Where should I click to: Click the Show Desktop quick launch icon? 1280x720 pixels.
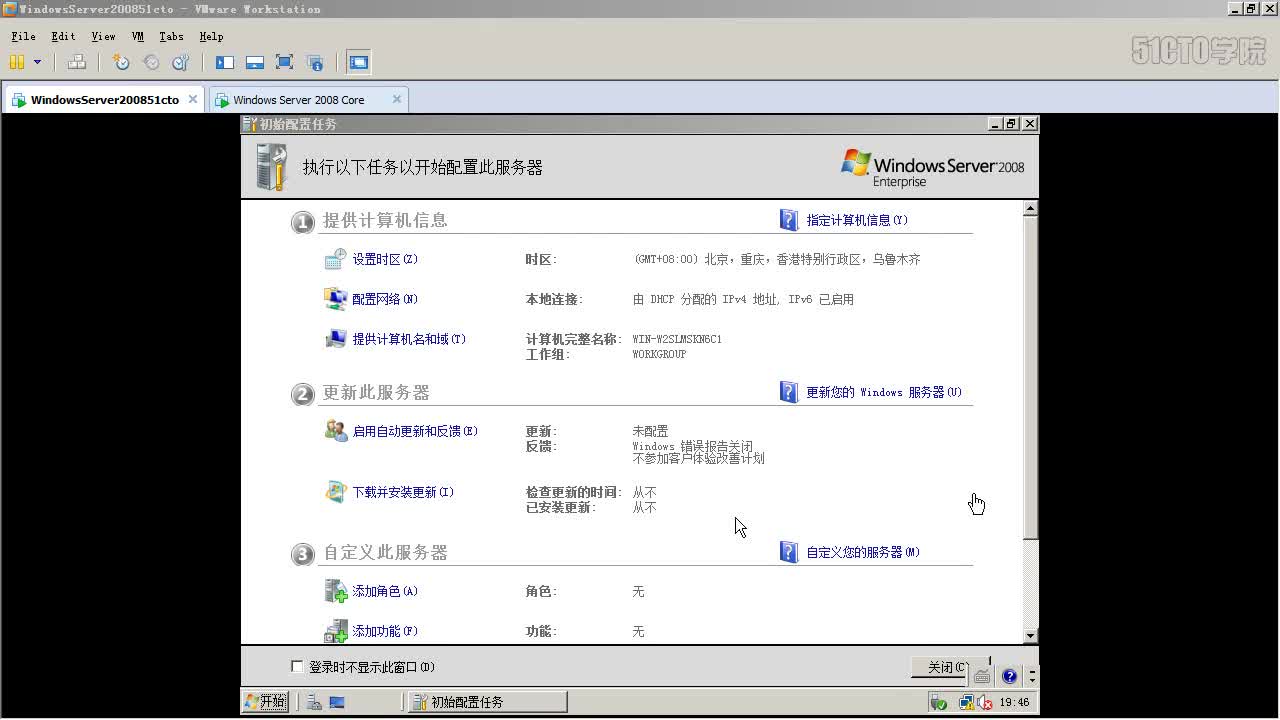[337, 702]
